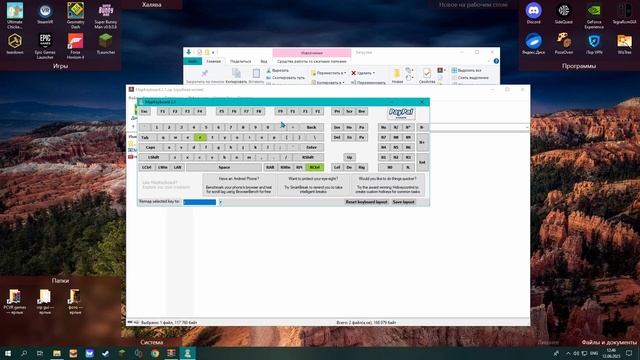Viewport: 640px width, 360px height.
Task: Click the Delete red X ribbon icon in Explorer
Action: (x=353, y=73)
